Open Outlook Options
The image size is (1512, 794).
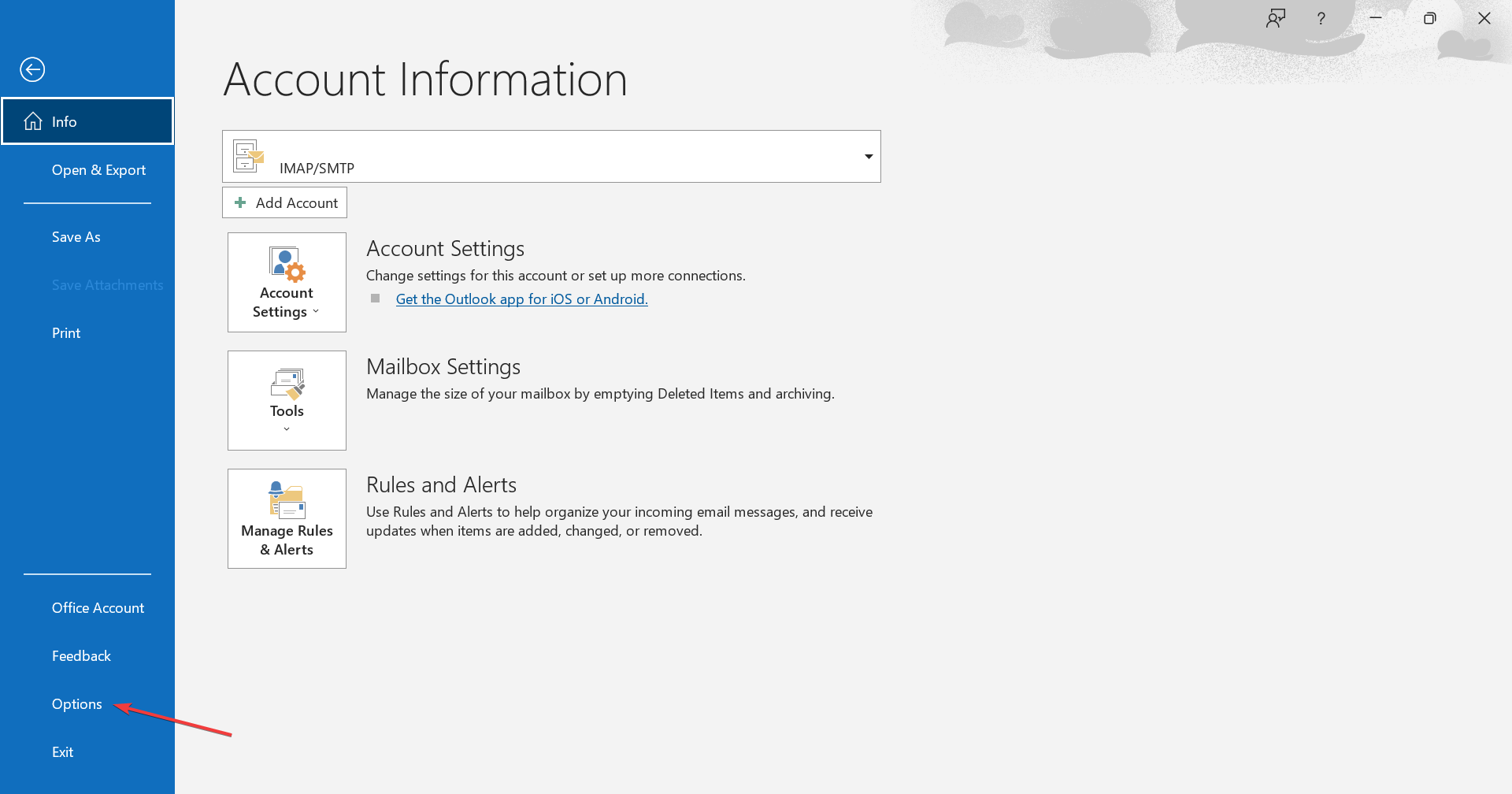pos(76,703)
